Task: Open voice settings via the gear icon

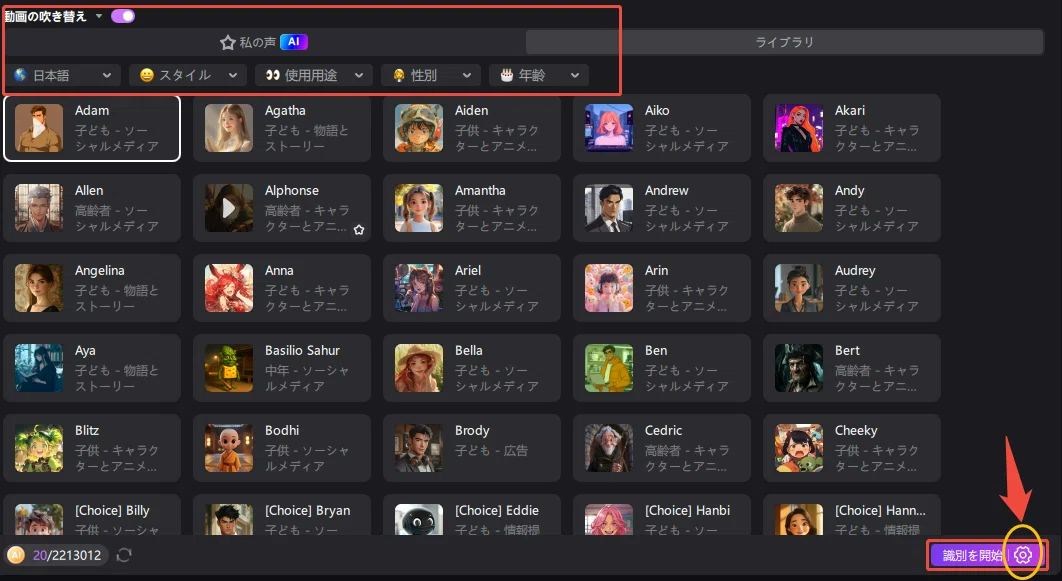Action: pyautogui.click(x=1022, y=555)
